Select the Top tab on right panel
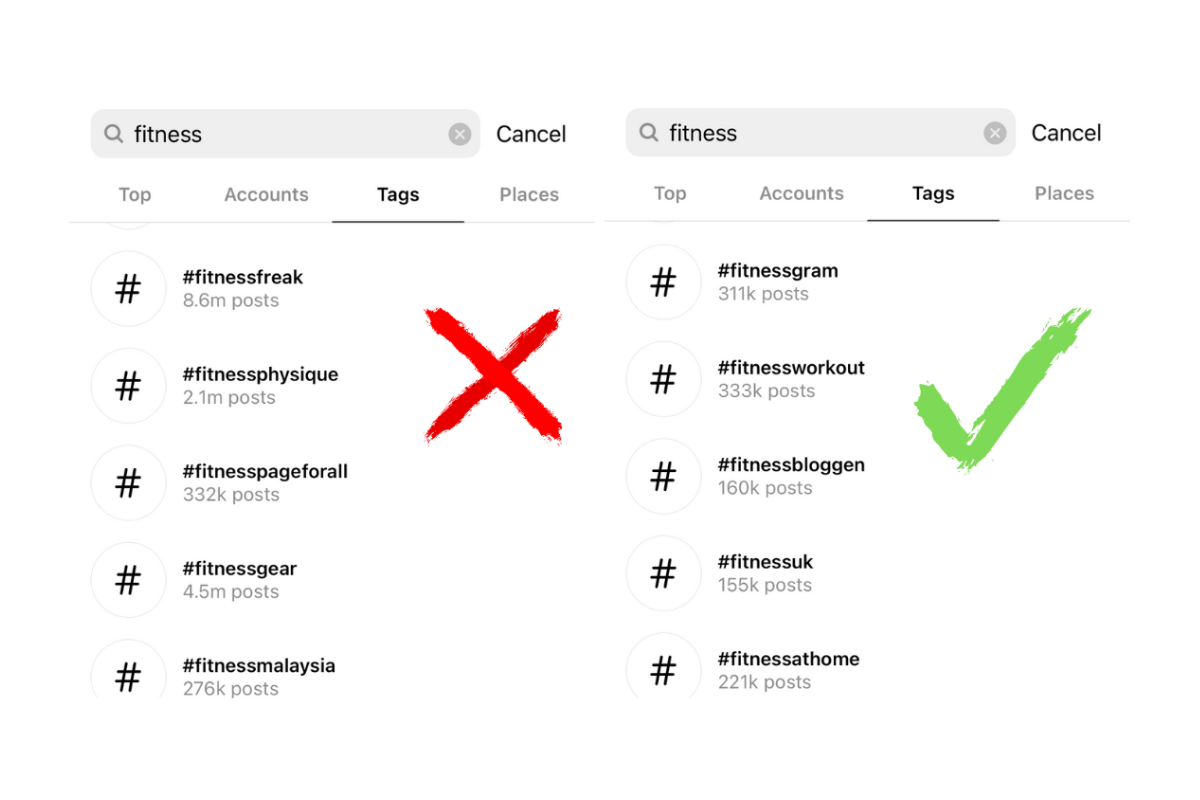1200x800 pixels. point(669,194)
